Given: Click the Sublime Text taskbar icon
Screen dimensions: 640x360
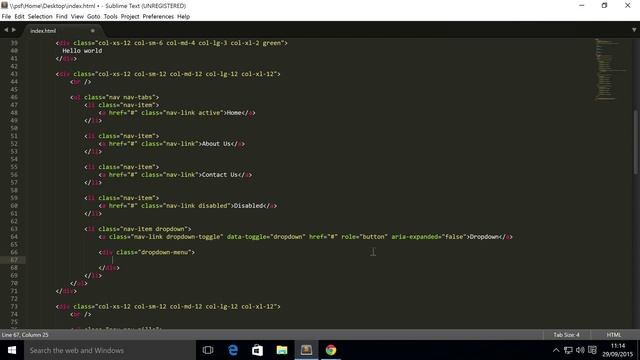Looking at the screenshot, I should 306,350.
